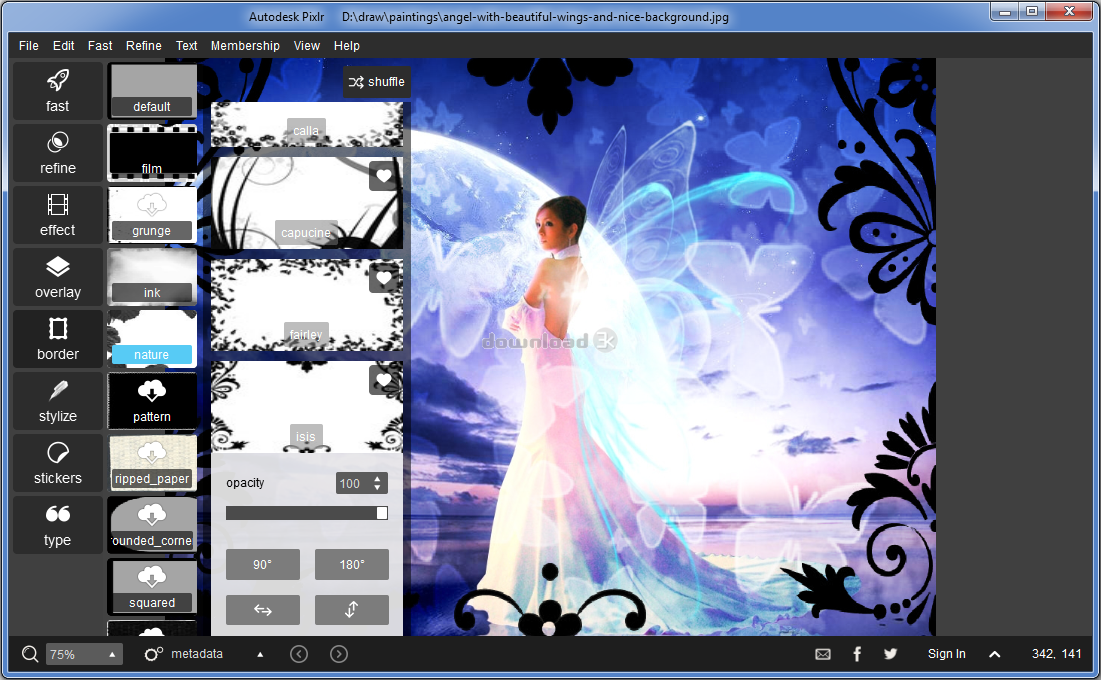Viewport: 1101px width, 680px height.
Task: Favorite the fairley border
Action: pos(383,278)
